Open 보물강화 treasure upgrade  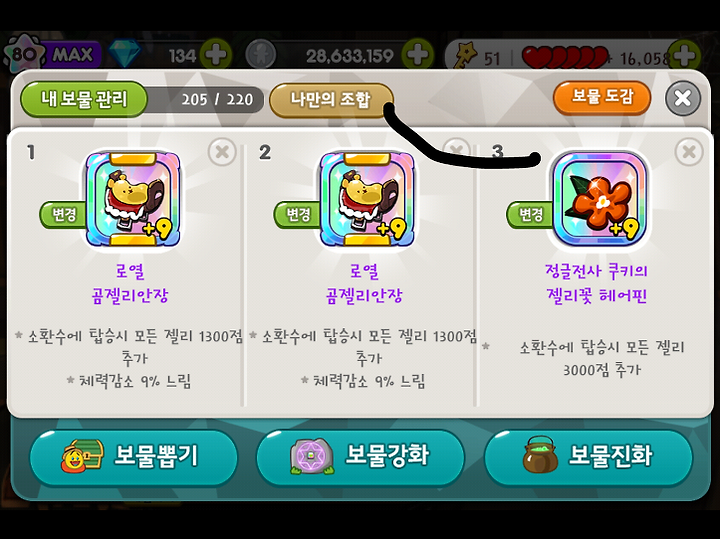[360, 456]
